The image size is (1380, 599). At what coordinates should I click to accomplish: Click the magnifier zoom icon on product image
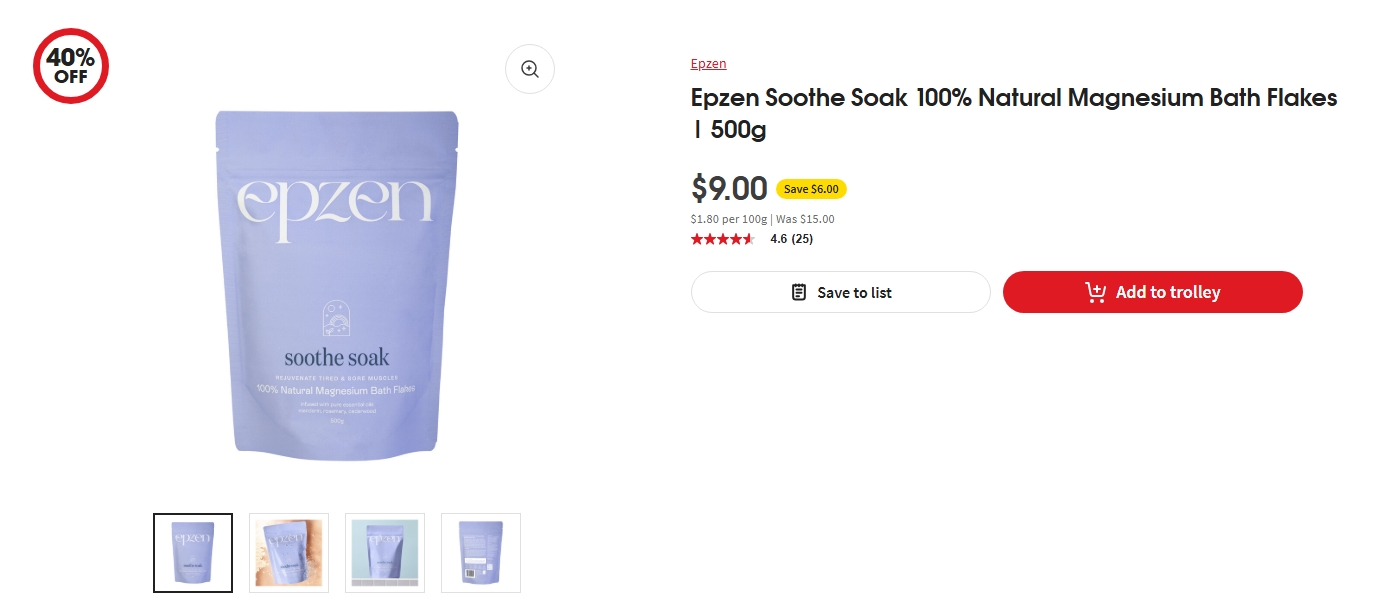529,69
